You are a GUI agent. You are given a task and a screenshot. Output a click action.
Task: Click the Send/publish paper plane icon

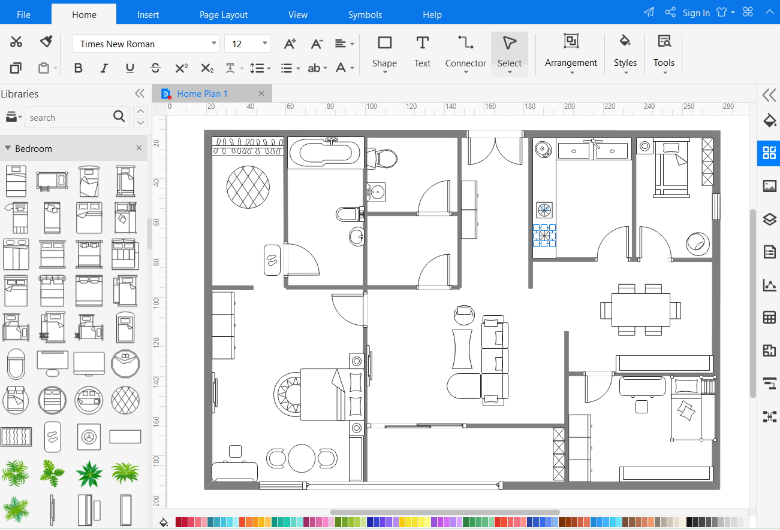pos(649,12)
